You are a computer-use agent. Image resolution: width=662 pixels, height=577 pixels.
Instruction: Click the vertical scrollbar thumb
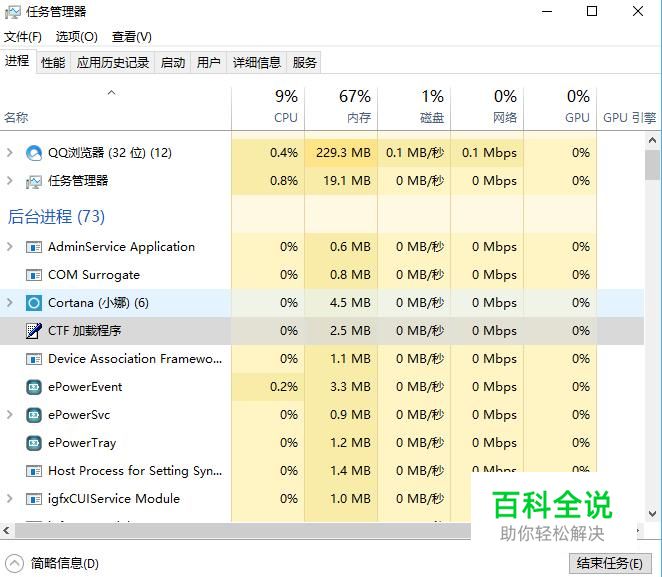click(652, 165)
